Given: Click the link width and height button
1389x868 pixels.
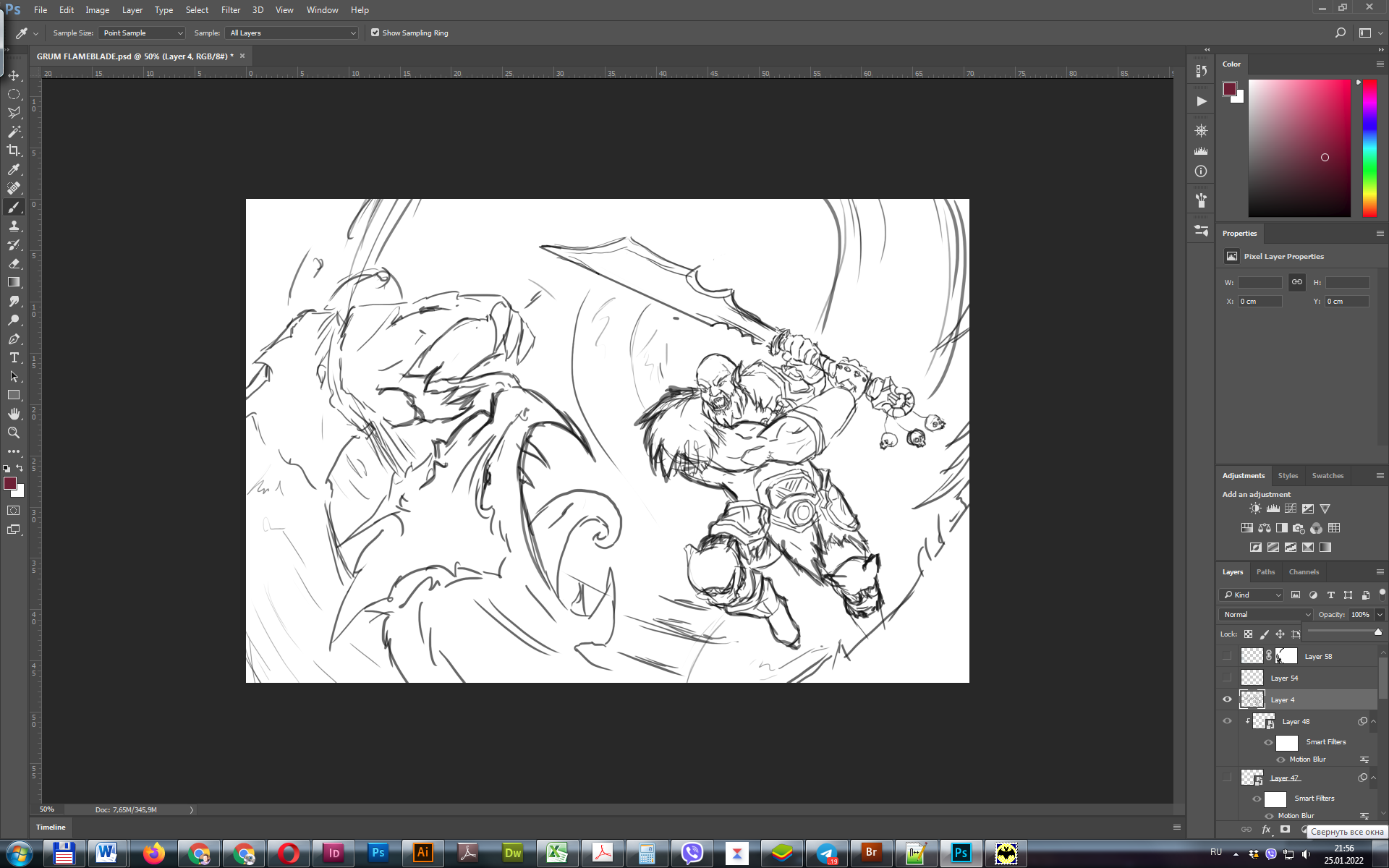Looking at the screenshot, I should (x=1296, y=282).
